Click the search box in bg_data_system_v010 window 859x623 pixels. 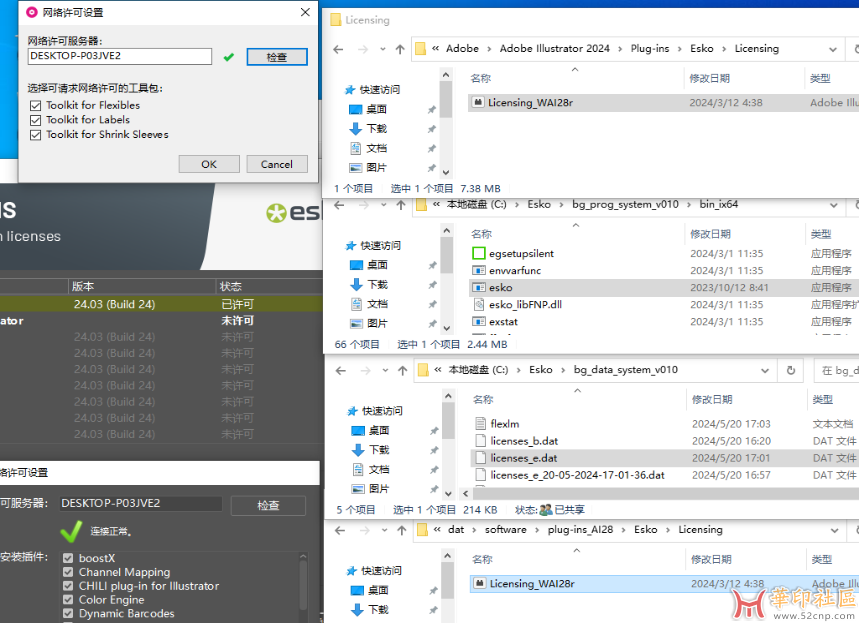point(836,370)
